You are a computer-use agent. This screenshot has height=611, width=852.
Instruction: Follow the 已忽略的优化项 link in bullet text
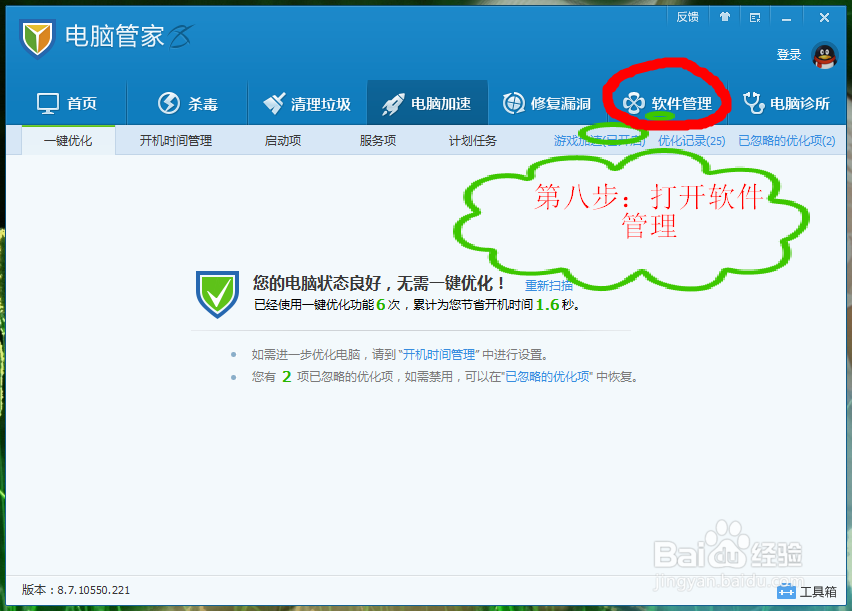coord(548,377)
